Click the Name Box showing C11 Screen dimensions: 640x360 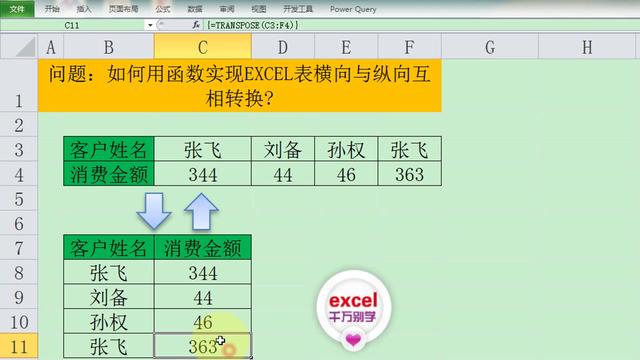(72, 25)
